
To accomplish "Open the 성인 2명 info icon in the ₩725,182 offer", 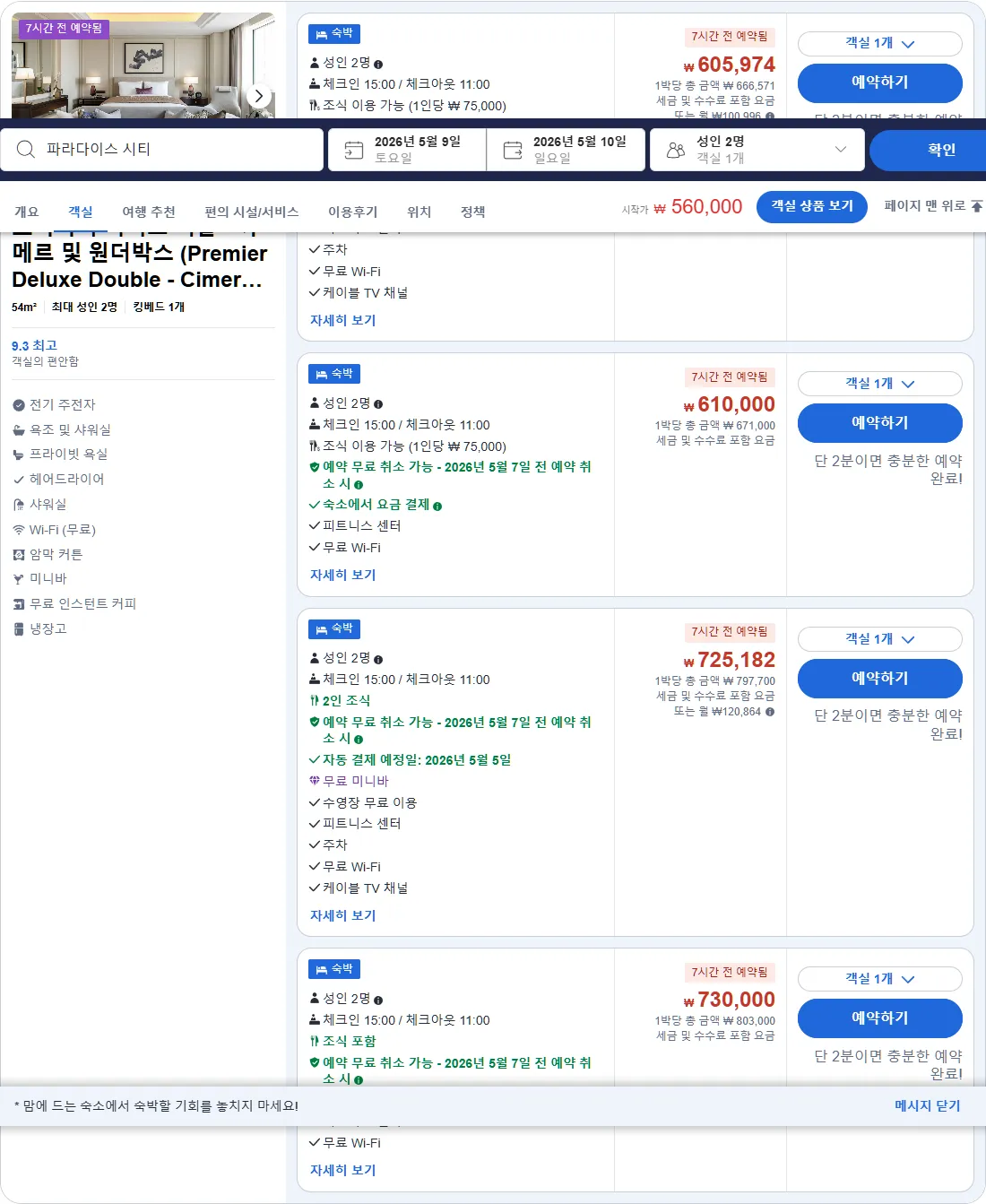I will point(378,659).
